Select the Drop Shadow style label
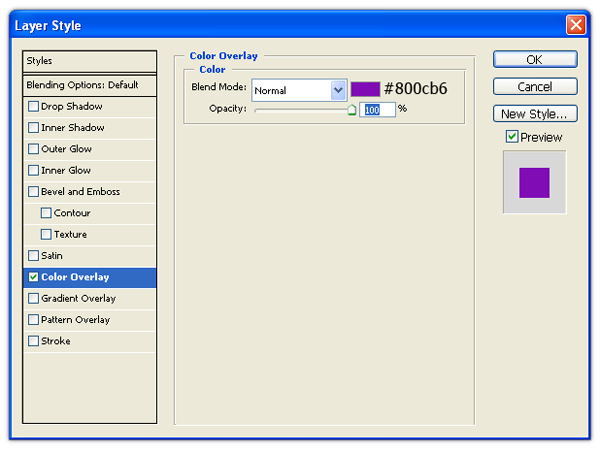The height and width of the screenshot is (452, 600). [x=72, y=106]
